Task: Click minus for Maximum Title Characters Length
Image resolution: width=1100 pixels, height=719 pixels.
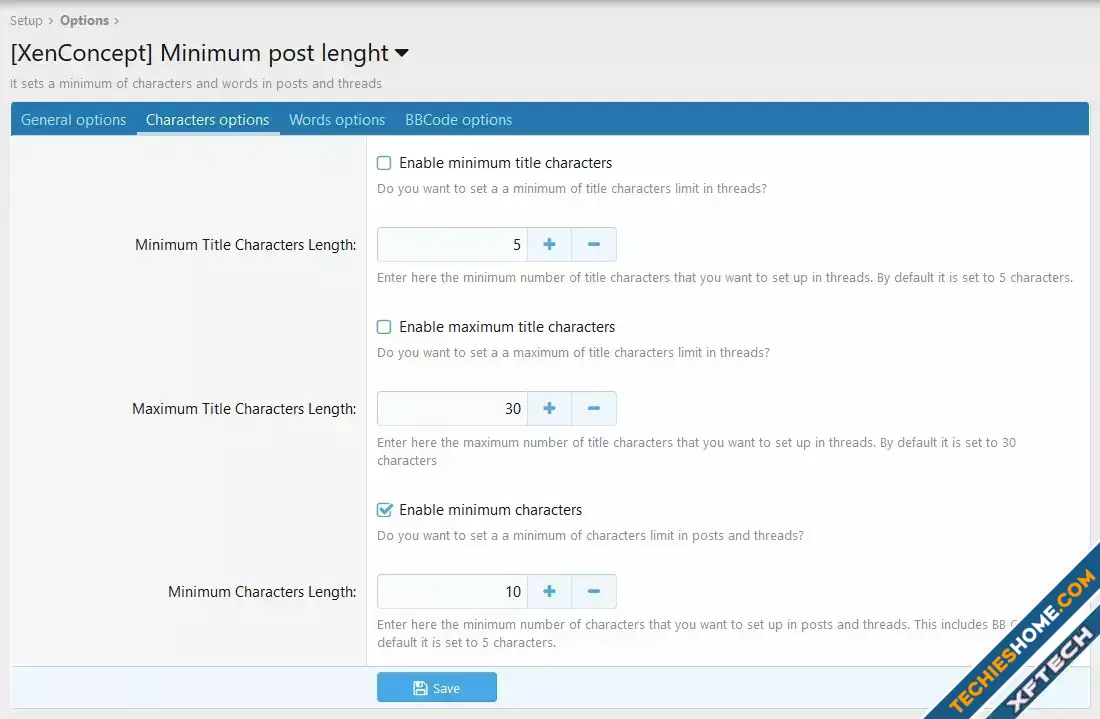Action: (x=593, y=408)
